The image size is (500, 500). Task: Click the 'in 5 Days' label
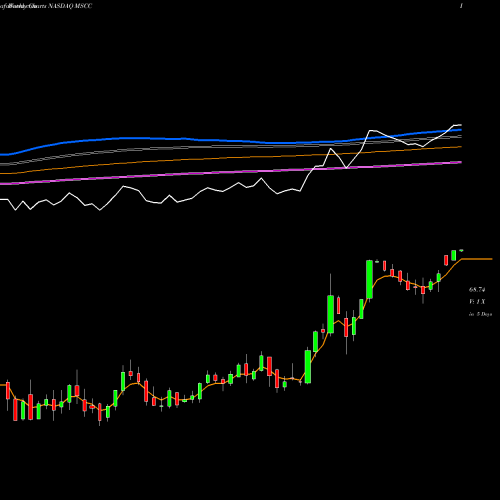point(480,314)
